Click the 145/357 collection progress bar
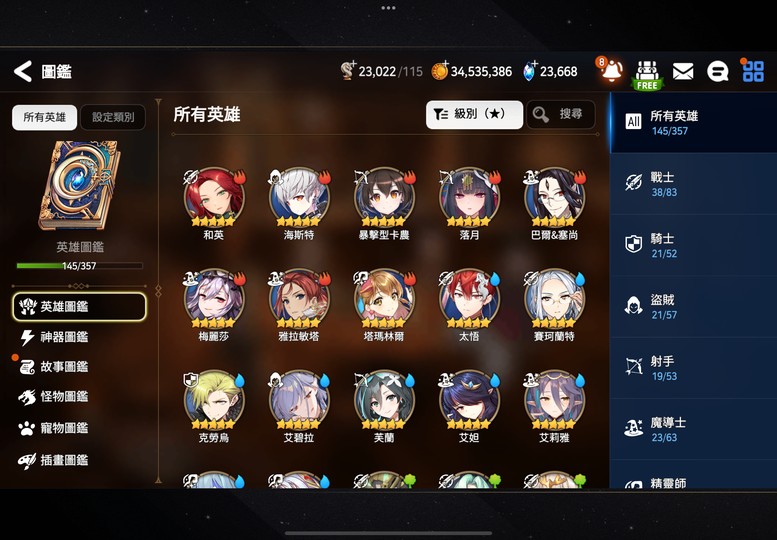Image resolution: width=777 pixels, height=540 pixels. pyautogui.click(x=79, y=266)
